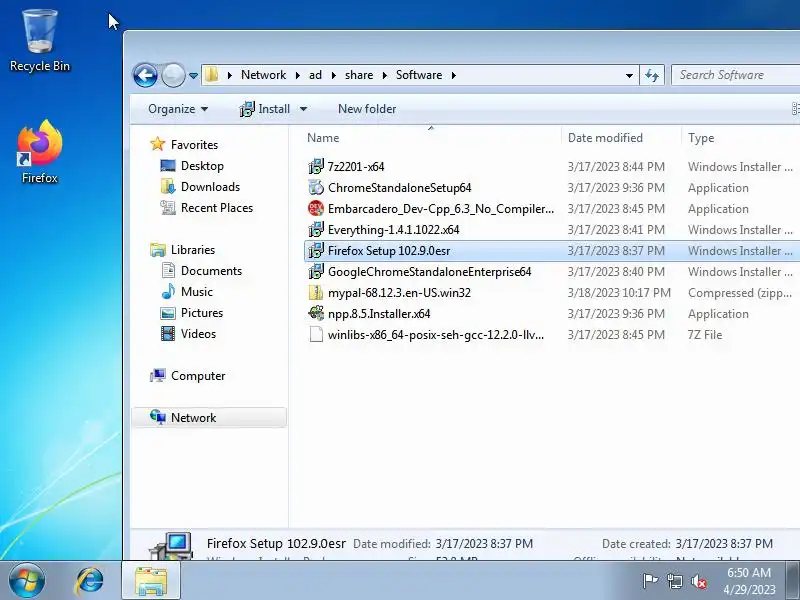Open the Videos library
Image resolution: width=800 pixels, height=600 pixels.
tap(198, 333)
